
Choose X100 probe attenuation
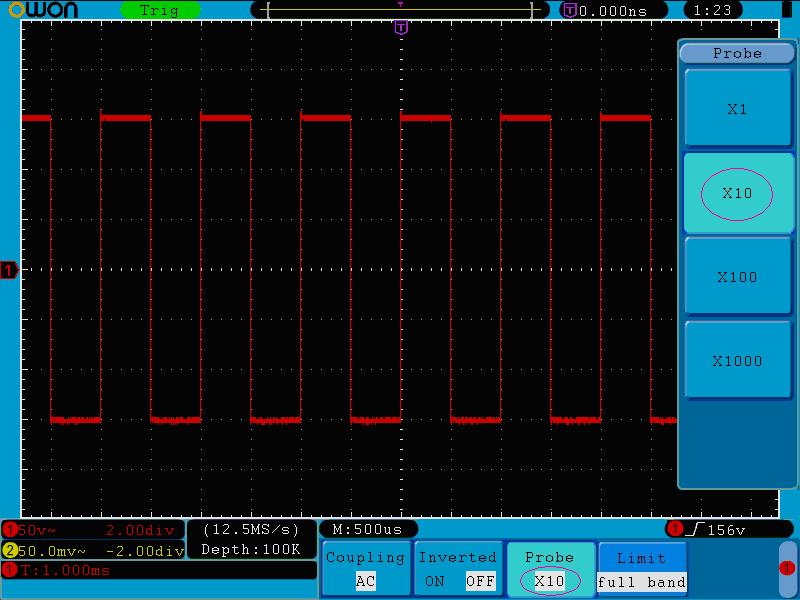coord(737,277)
